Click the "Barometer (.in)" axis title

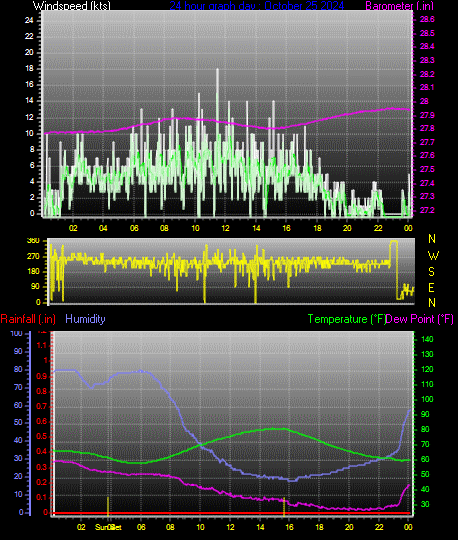point(399,6)
